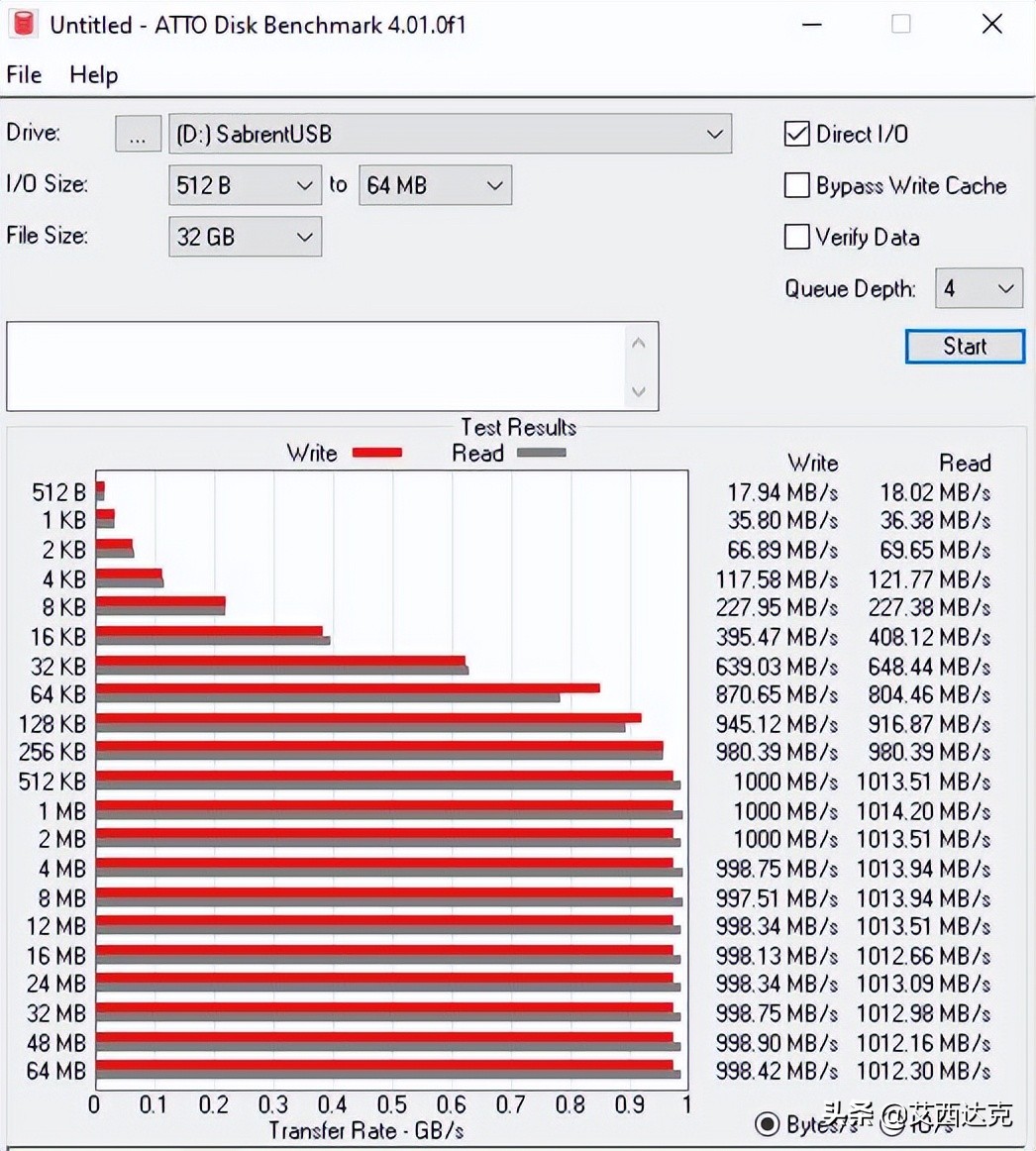
Task: Click the scroll-down arrow on the results box
Action: (x=639, y=392)
